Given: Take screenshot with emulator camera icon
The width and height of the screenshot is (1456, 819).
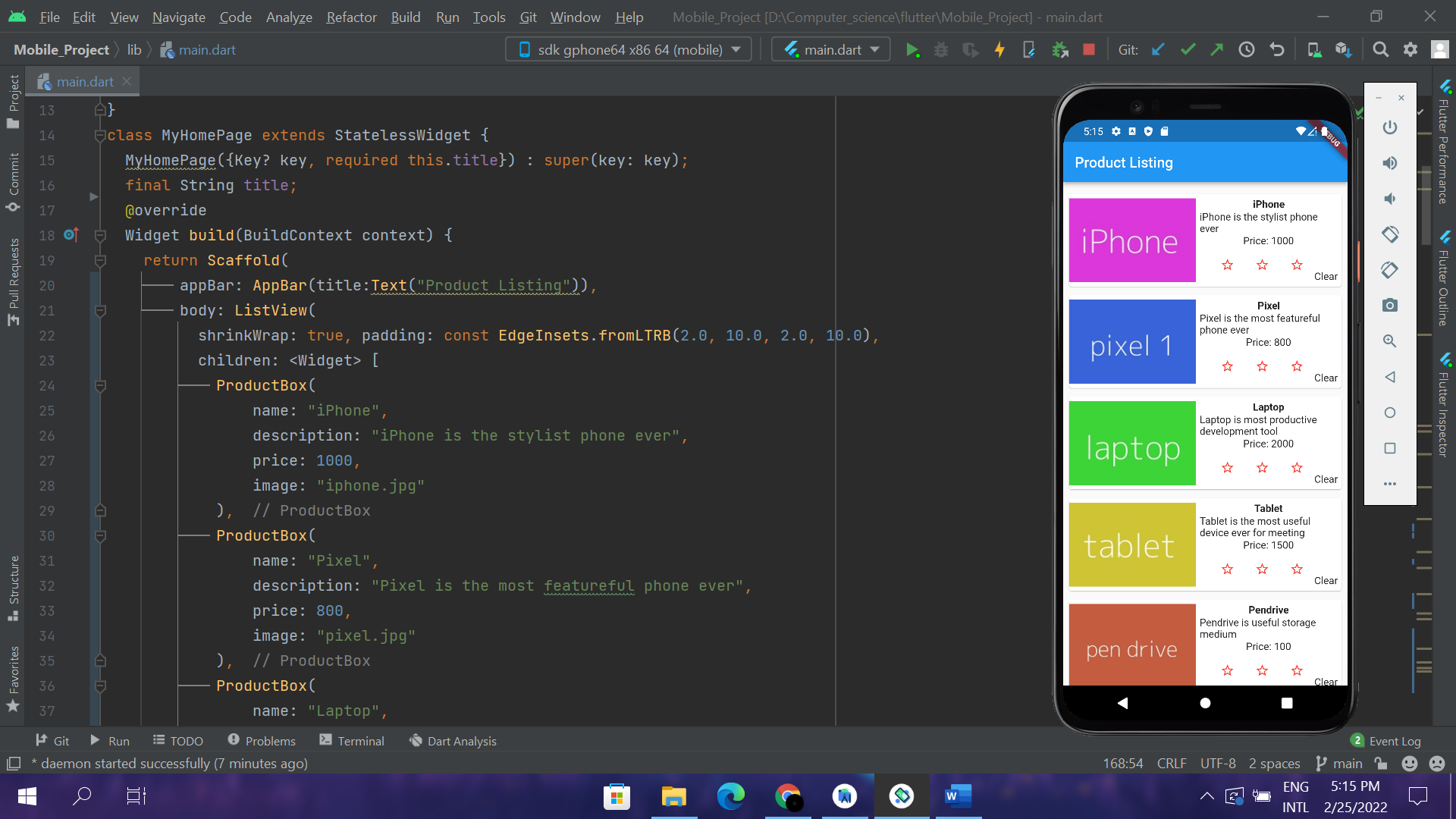Looking at the screenshot, I should pos(1390,305).
